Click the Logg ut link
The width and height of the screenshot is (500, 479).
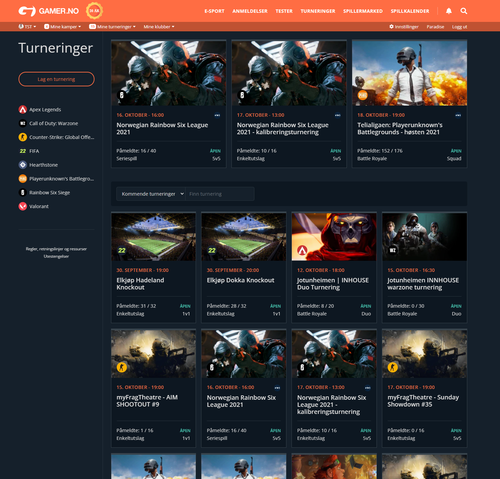(459, 27)
